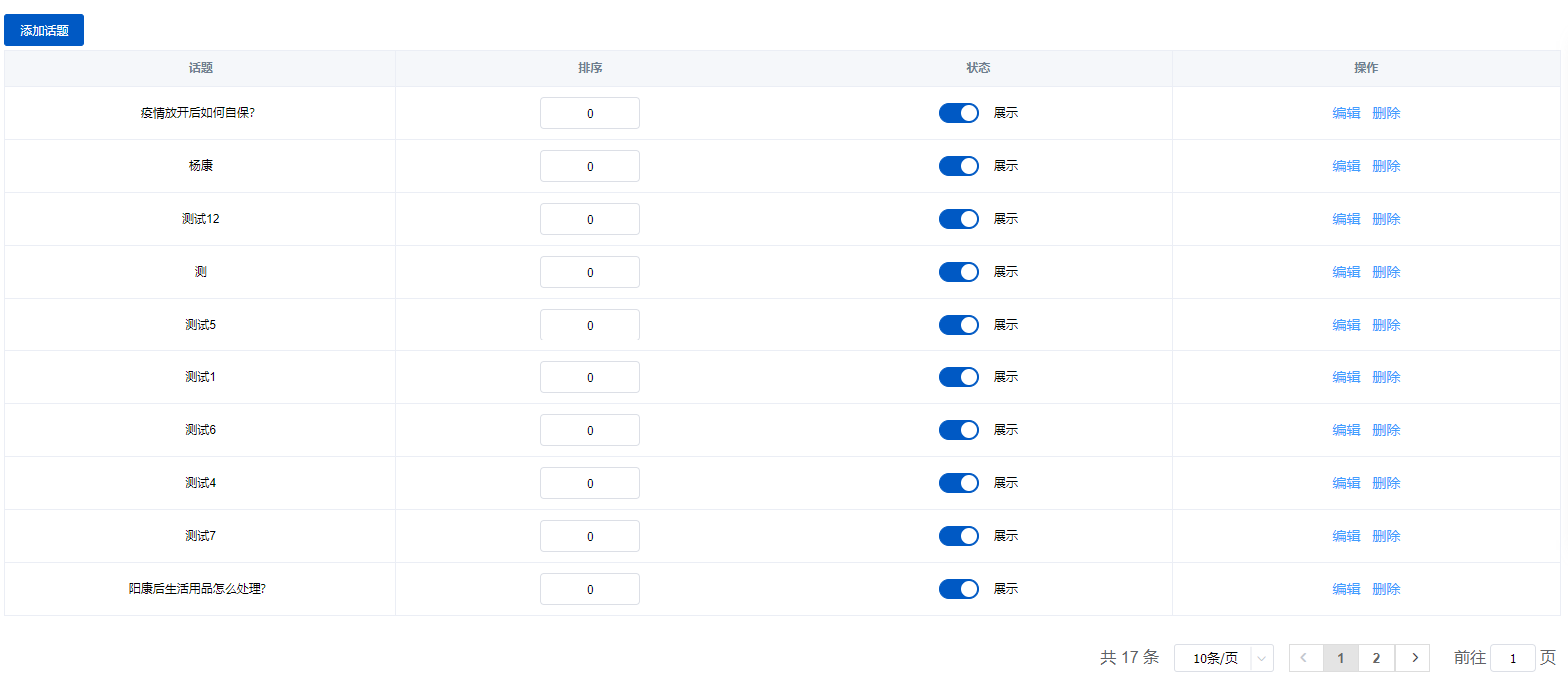Open the 10条/页 page size dropdown
The height and width of the screenshot is (681, 1568).
[1223, 658]
